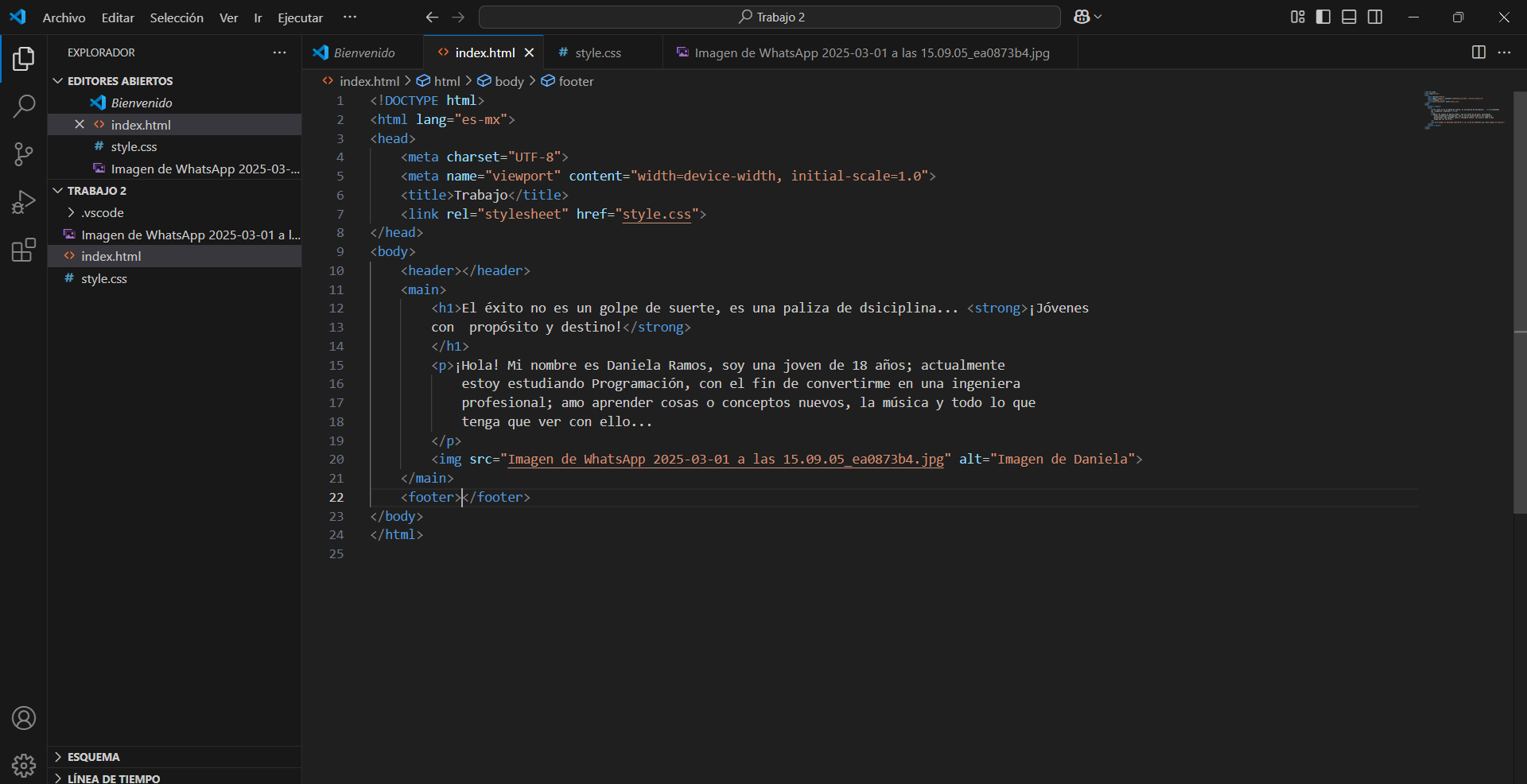Screen dimensions: 1527x784
Task: Open the Ver menu
Action: [229, 17]
